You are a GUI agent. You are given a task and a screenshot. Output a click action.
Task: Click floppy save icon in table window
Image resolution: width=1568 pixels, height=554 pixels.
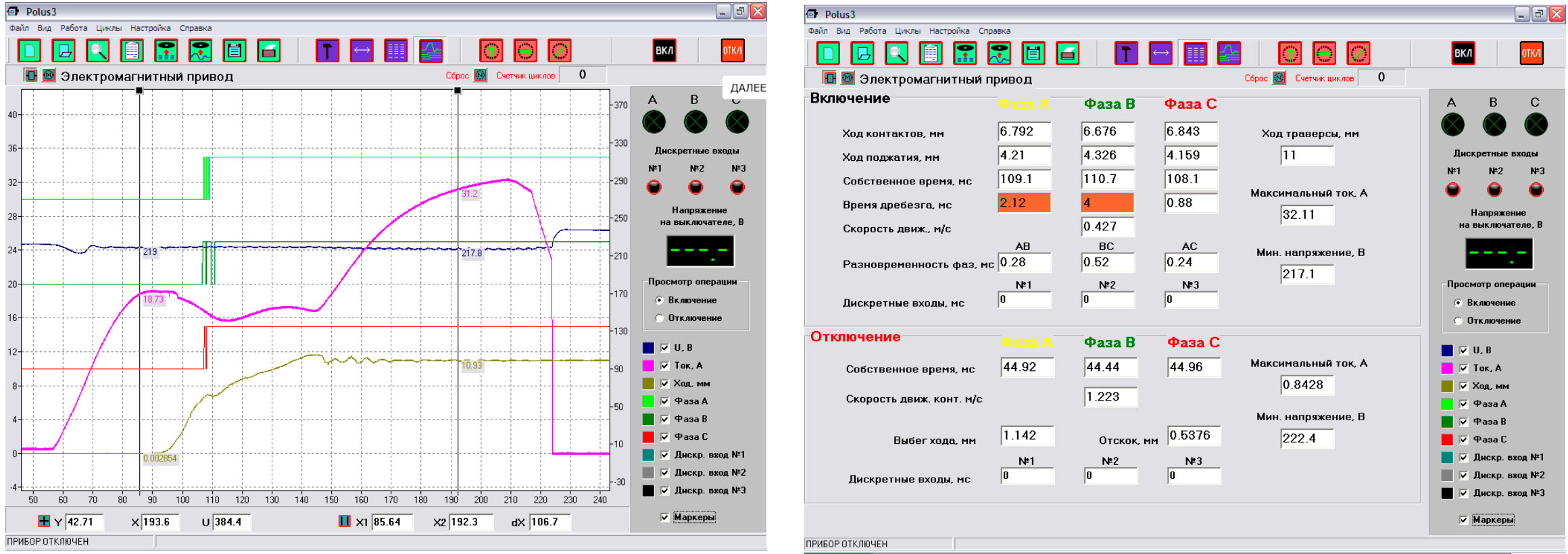coord(1033,53)
